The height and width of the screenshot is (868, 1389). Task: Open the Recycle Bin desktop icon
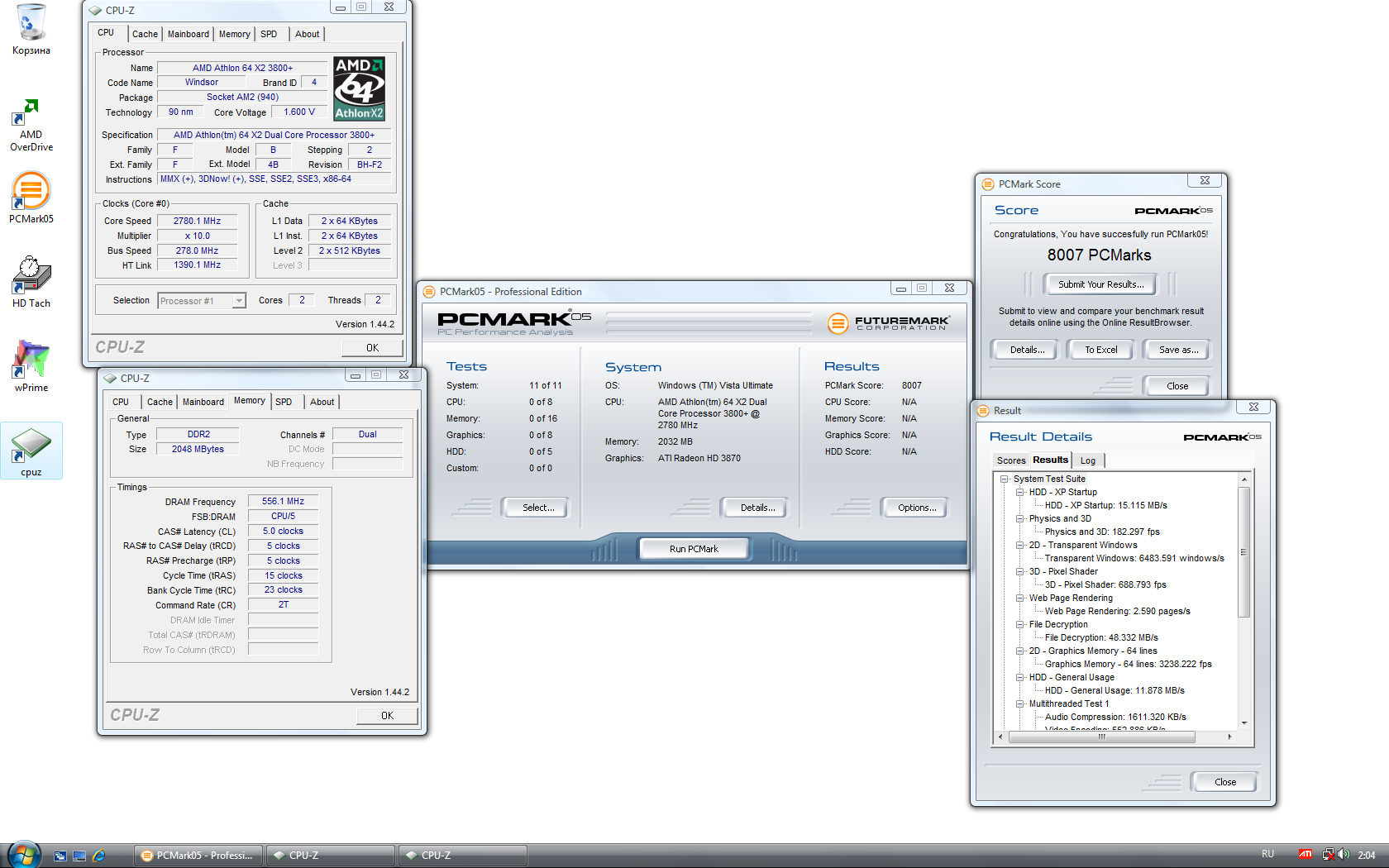point(31,30)
